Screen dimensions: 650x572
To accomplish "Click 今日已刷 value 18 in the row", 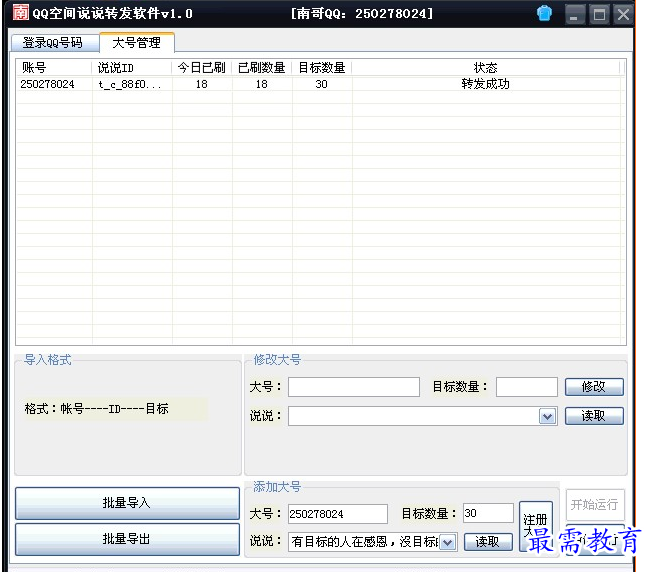I will (201, 84).
